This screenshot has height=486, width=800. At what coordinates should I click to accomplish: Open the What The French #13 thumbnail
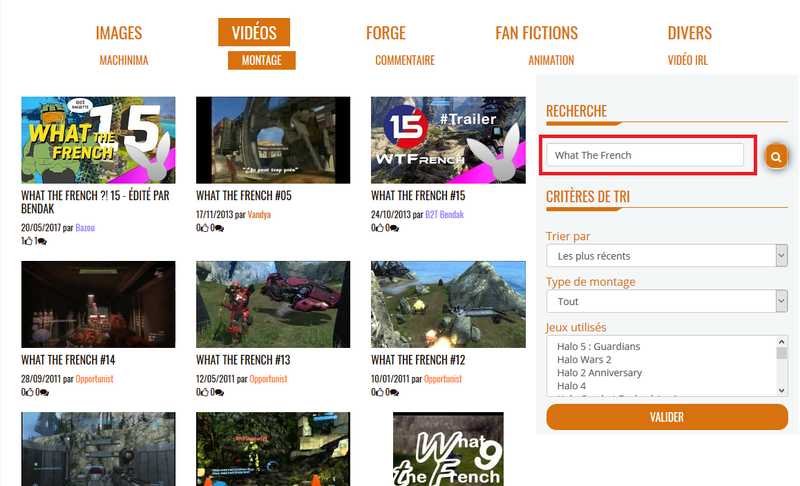coord(273,304)
